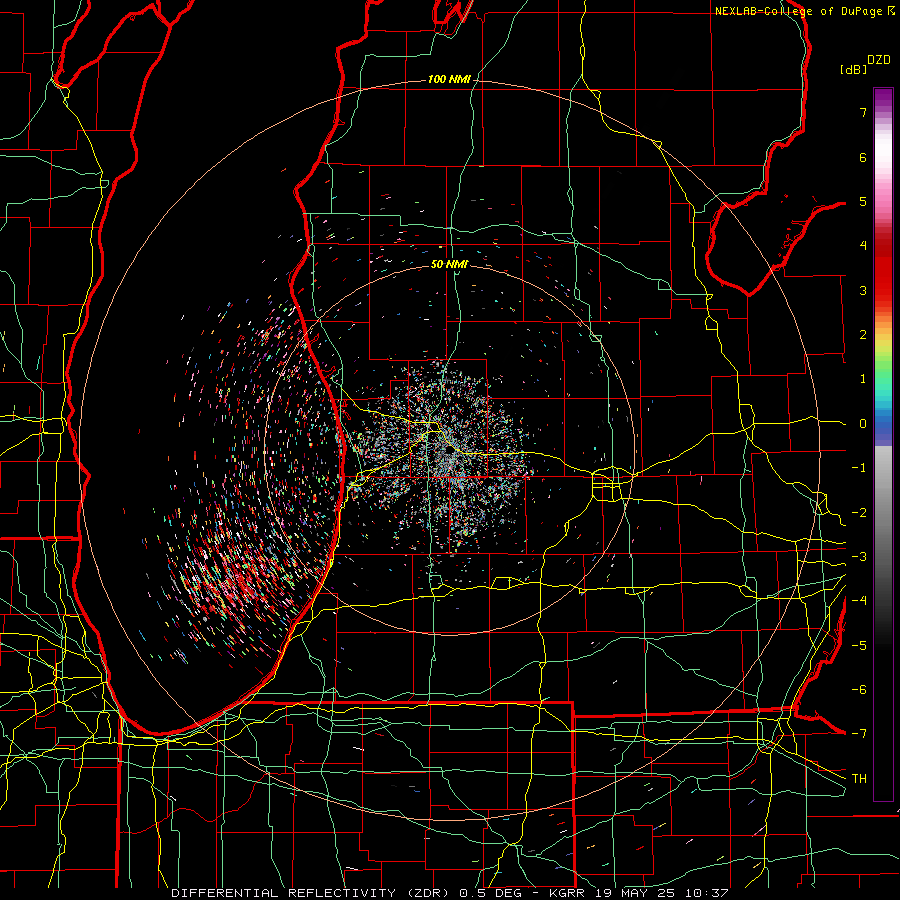Click the -5 value on the dB scale

859,646
